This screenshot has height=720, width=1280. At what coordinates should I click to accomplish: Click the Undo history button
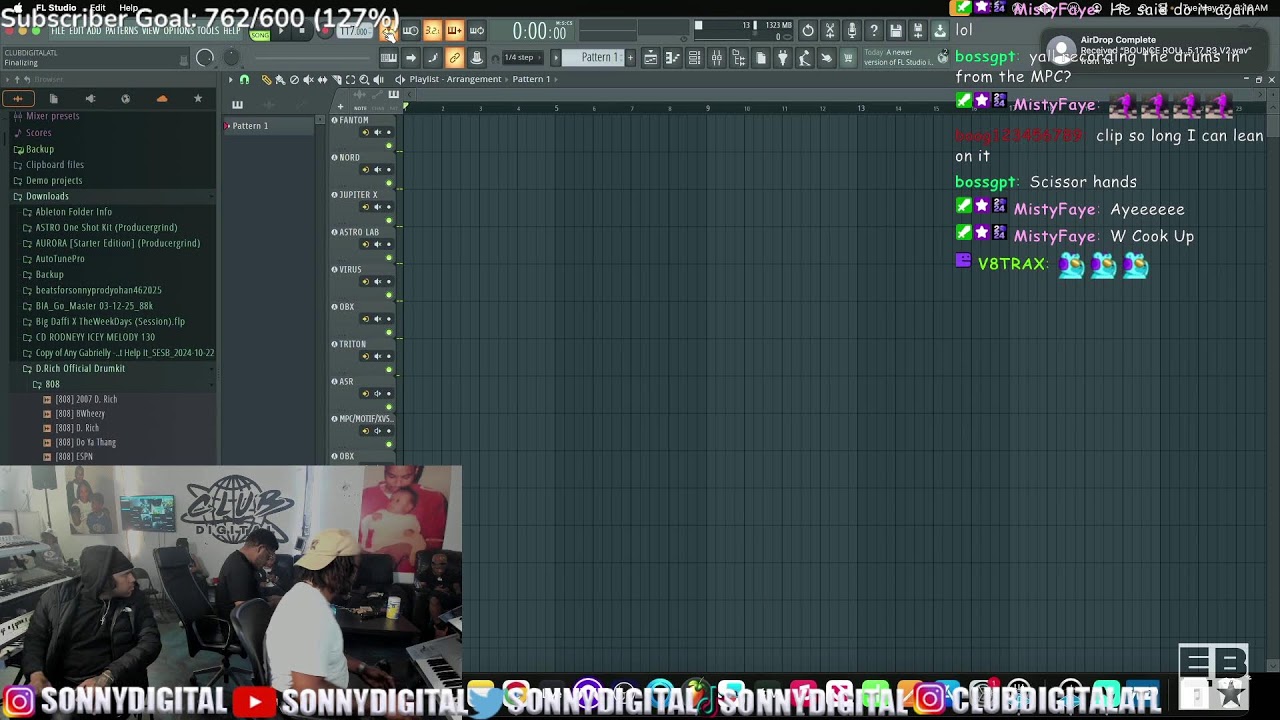pos(808,30)
